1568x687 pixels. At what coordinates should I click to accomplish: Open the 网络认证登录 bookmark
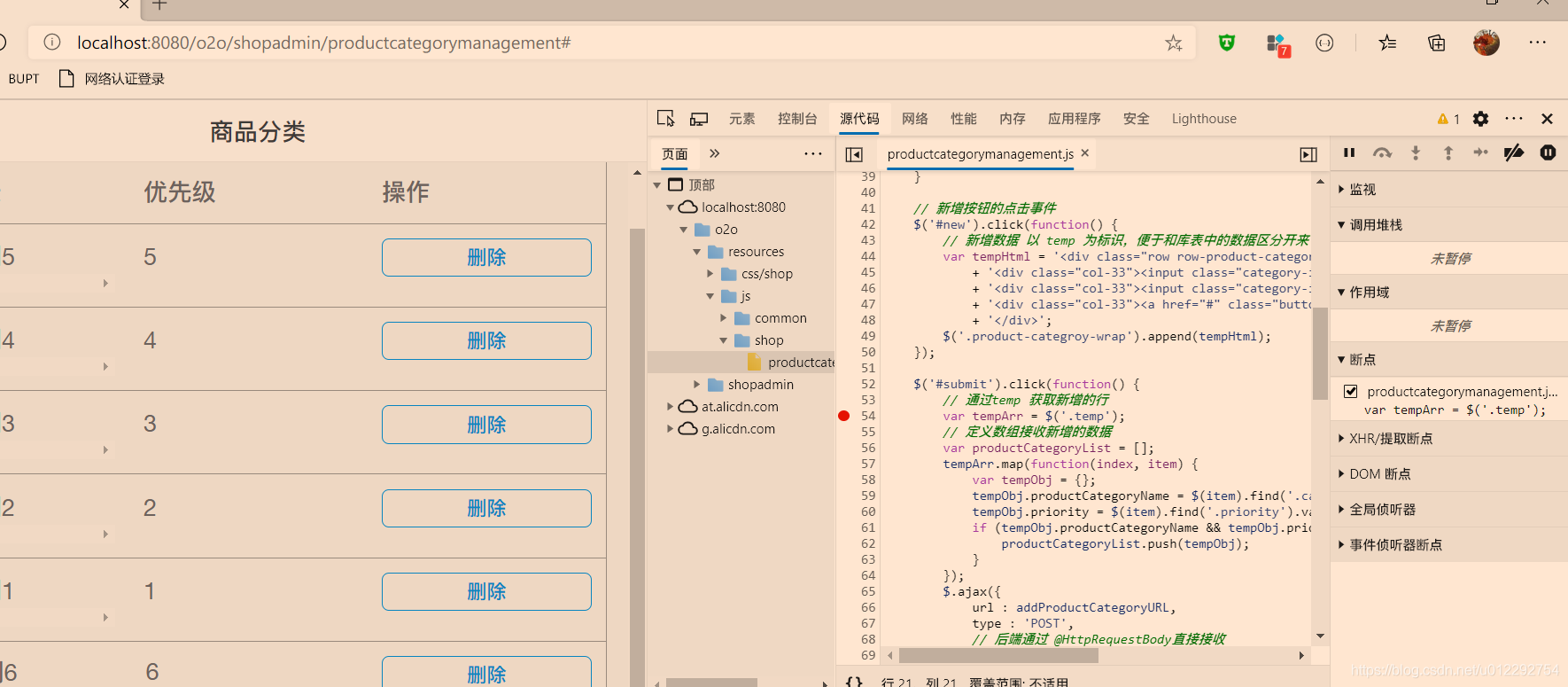pos(112,79)
